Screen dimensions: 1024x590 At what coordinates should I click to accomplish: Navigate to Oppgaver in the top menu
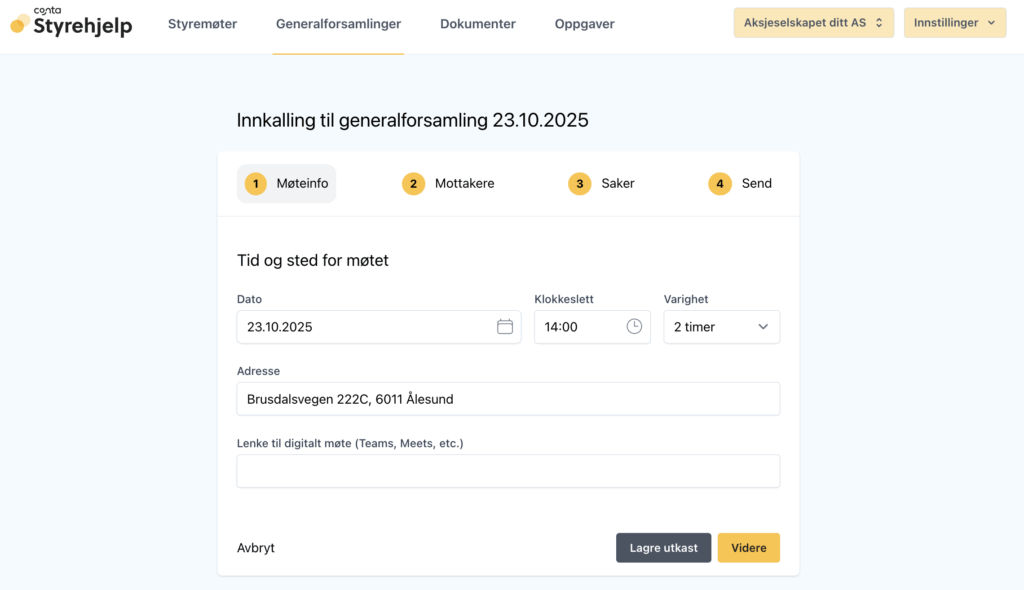coord(584,24)
